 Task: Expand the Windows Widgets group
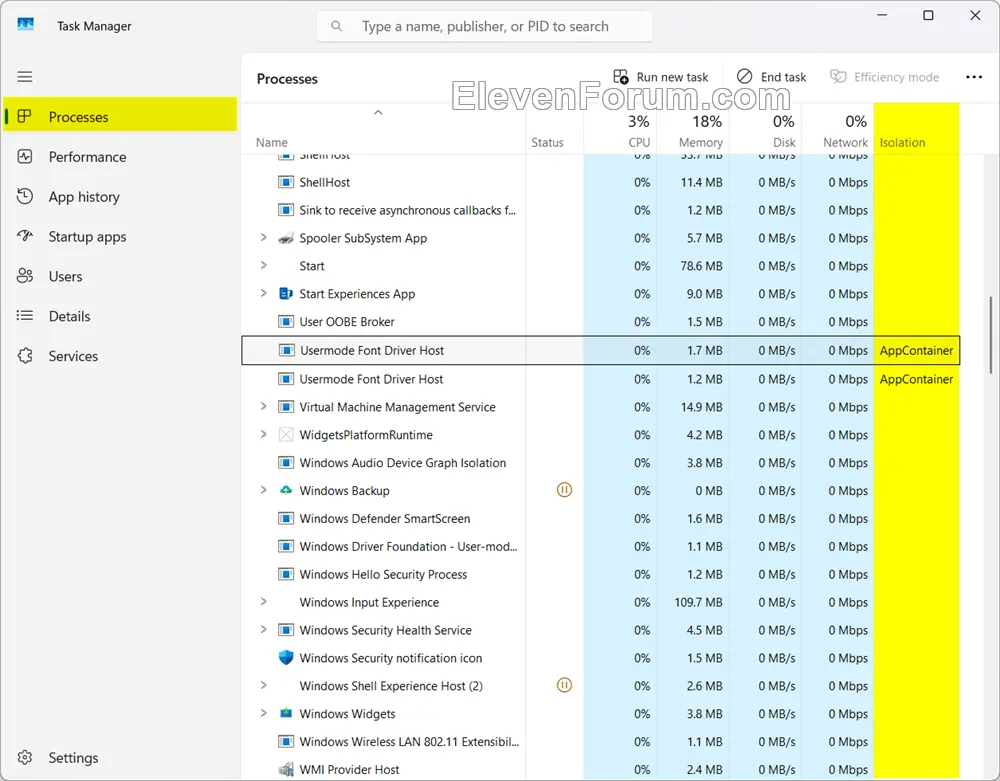pos(263,713)
